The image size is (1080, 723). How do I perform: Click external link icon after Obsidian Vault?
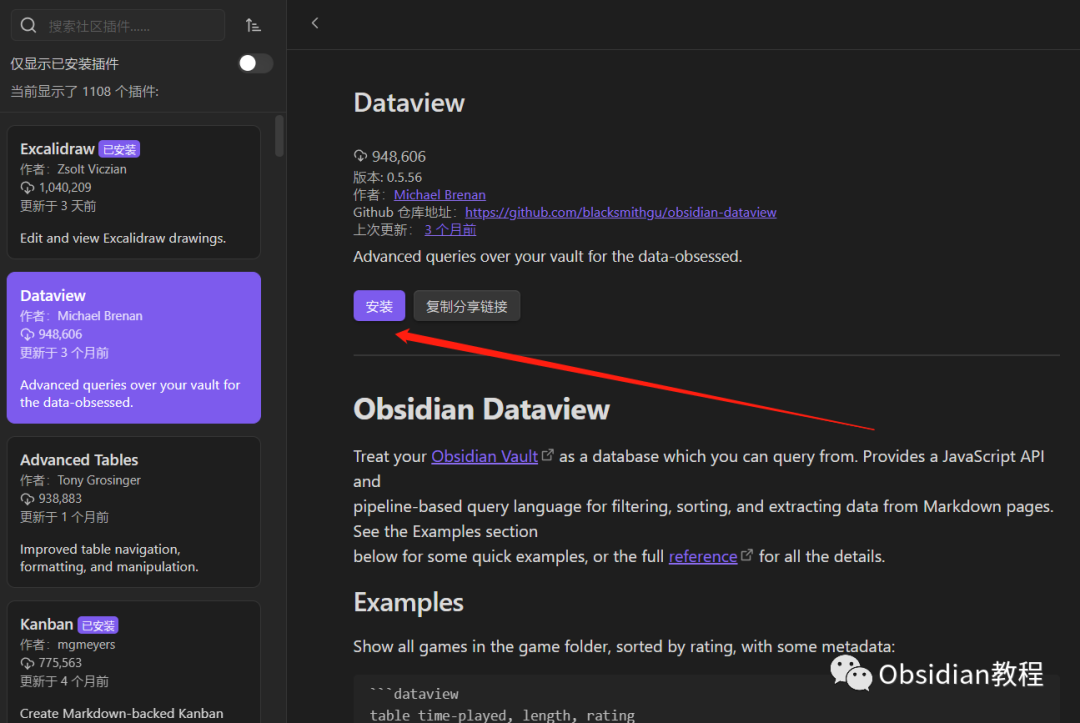[548, 455]
